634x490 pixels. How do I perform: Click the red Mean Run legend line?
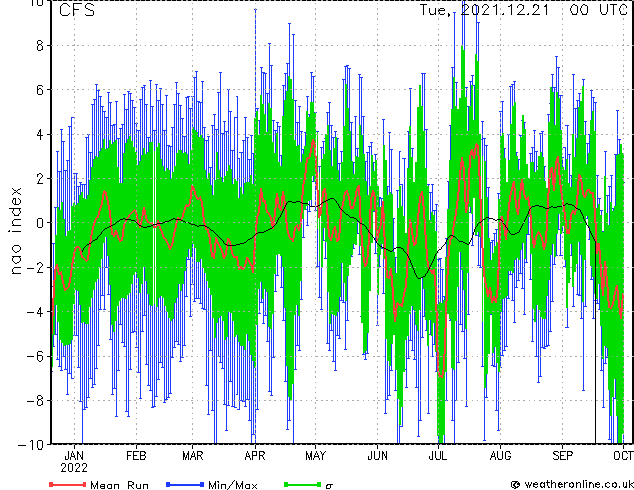(x=68, y=484)
